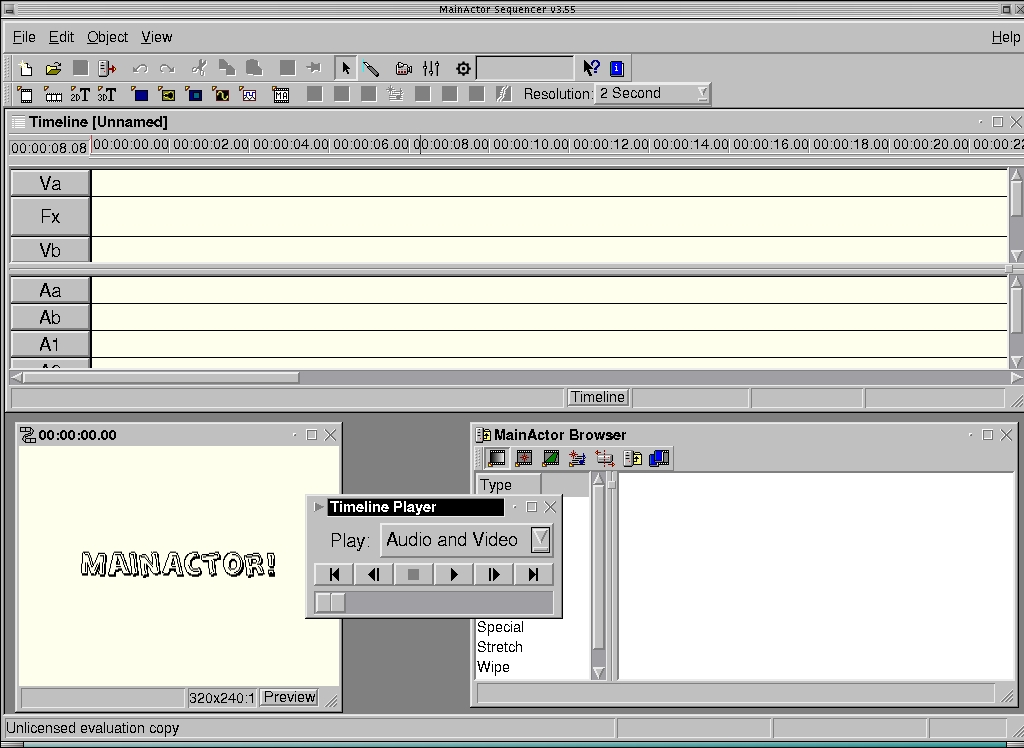This screenshot has width=1024, height=748.
Task: Open the Object menu
Action: click(107, 37)
